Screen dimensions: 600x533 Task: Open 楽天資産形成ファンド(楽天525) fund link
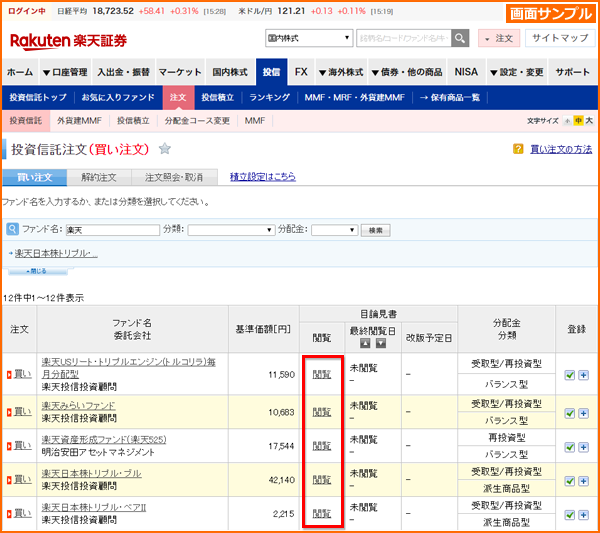click(x=104, y=440)
